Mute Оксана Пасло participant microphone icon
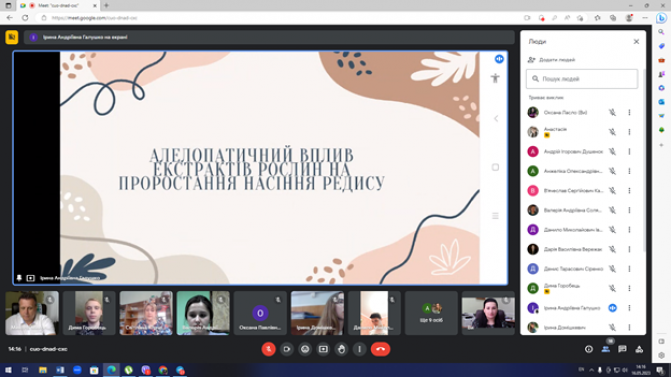This screenshot has height=377, width=671. tap(612, 113)
